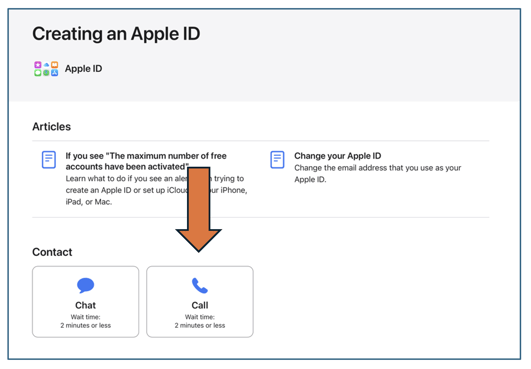531x369 pixels.
Task: Click the "Change the email address" description text
Action: [378, 174]
